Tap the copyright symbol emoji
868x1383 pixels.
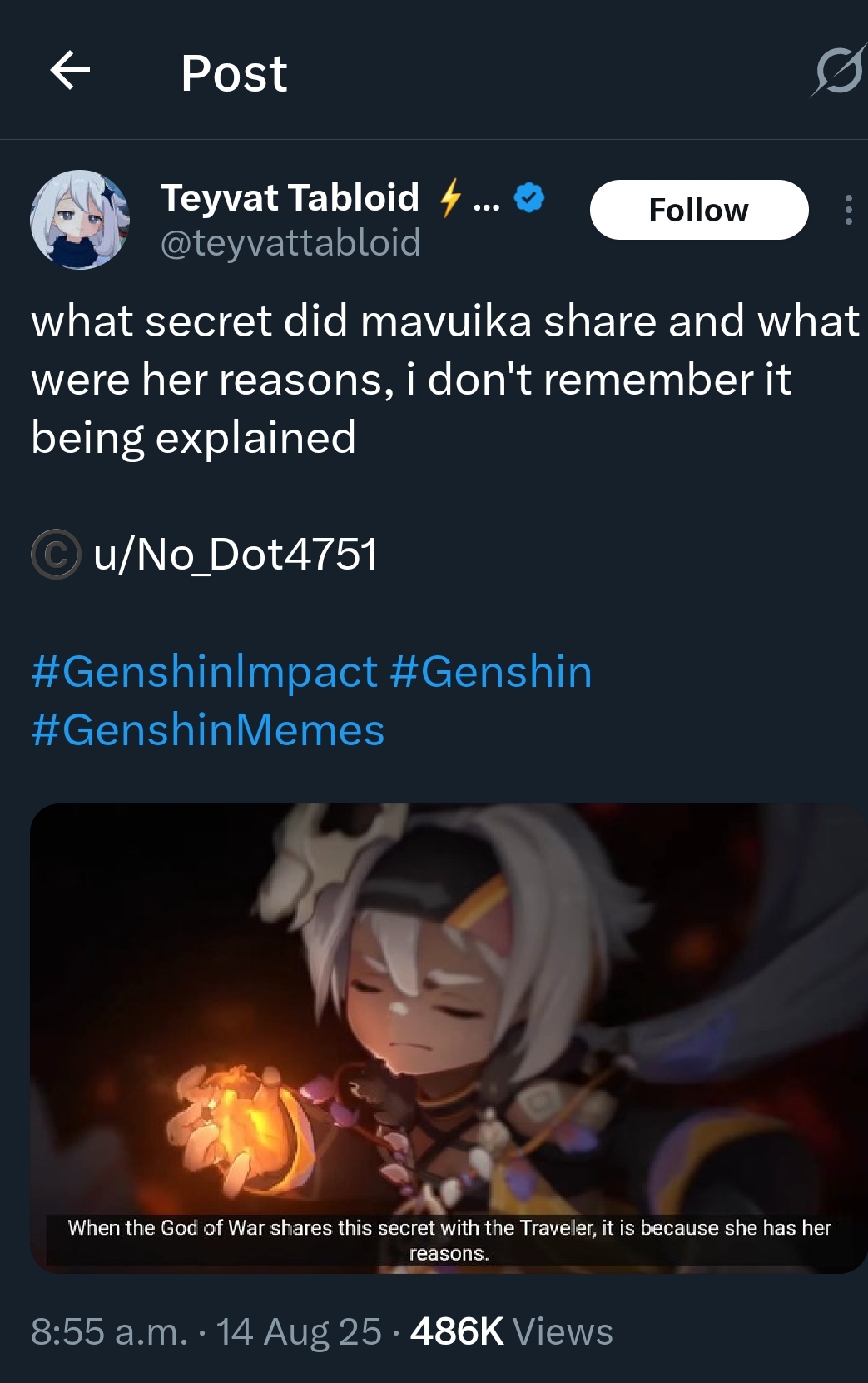56,555
